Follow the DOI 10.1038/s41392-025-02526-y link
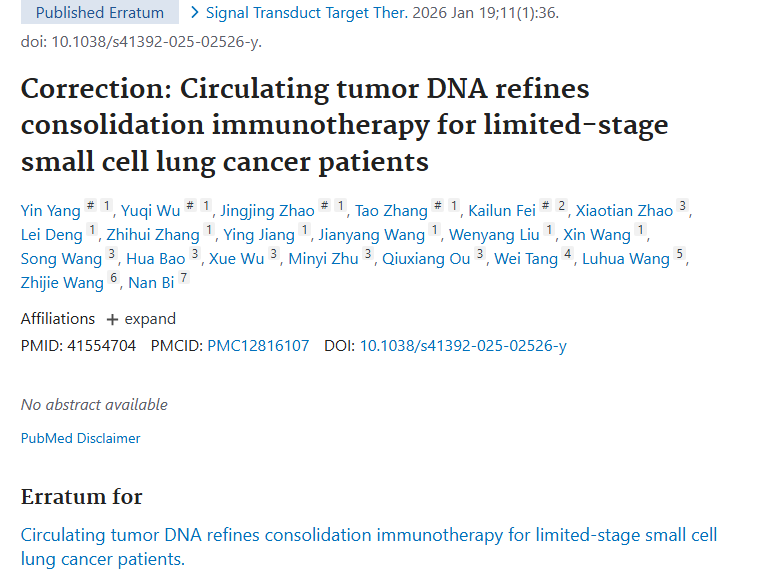Image resolution: width=760 pixels, height=570 pixels. [463, 346]
